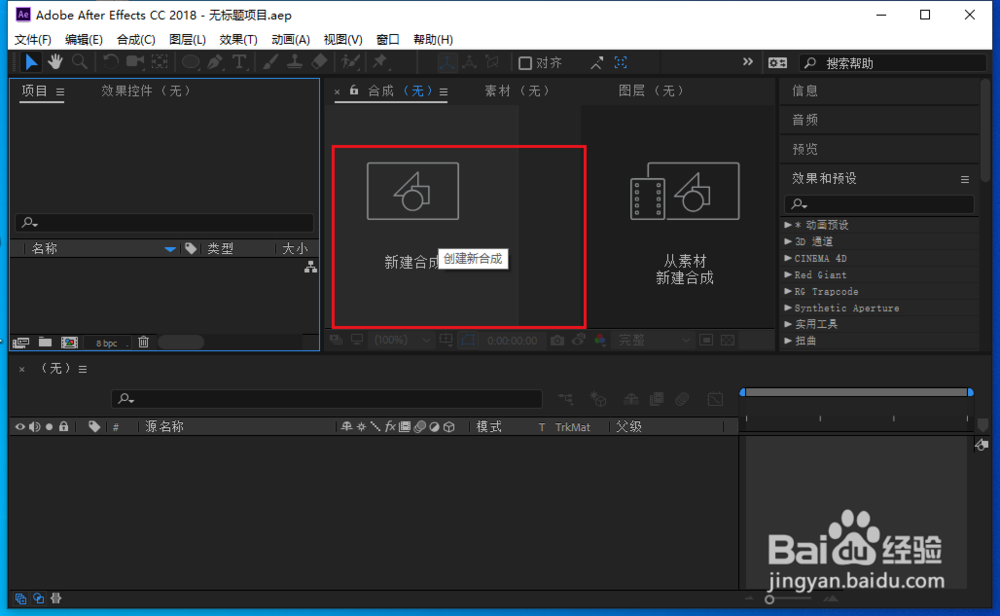Click the snapshot camera icon in viewer
This screenshot has height=616, width=1000.
click(x=557, y=341)
